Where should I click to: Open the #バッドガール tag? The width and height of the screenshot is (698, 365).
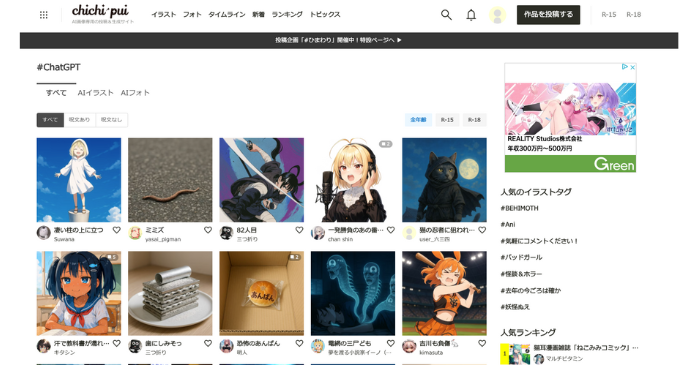521,257
